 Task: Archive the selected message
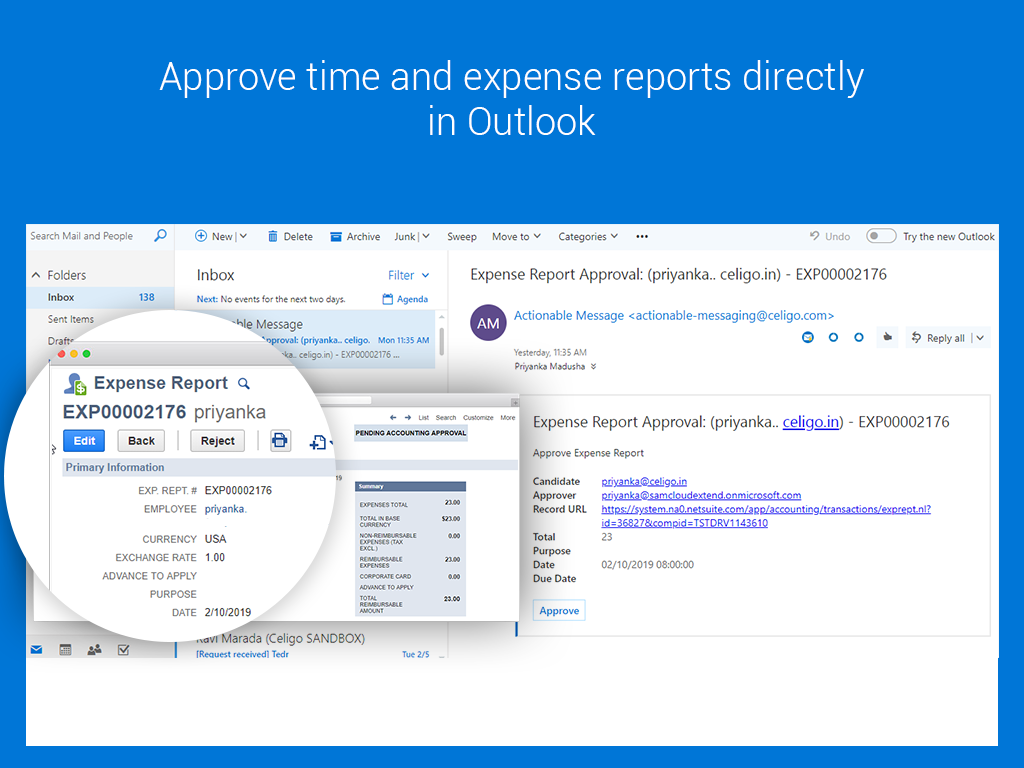pos(355,236)
